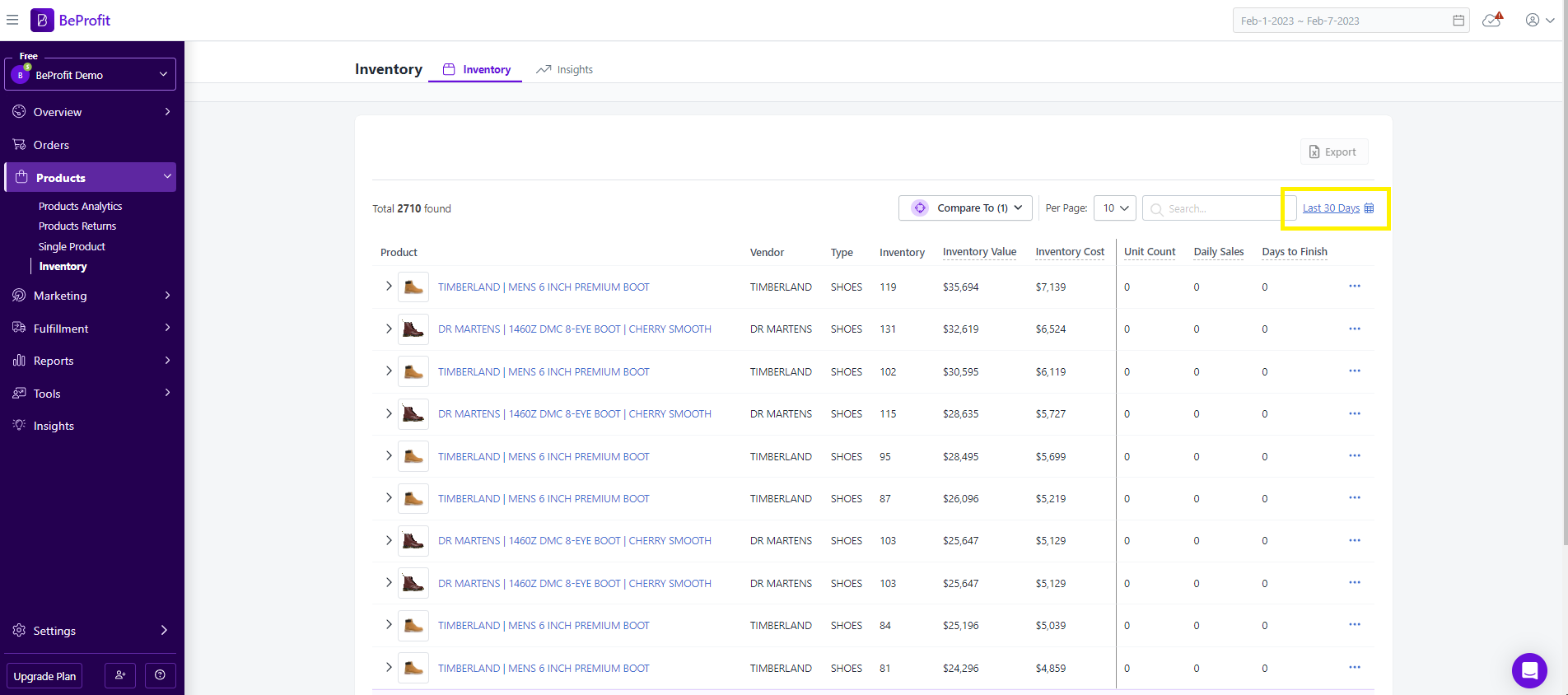Open Products Analytics submenu item
Image resolution: width=1568 pixels, height=695 pixels.
pyautogui.click(x=80, y=206)
